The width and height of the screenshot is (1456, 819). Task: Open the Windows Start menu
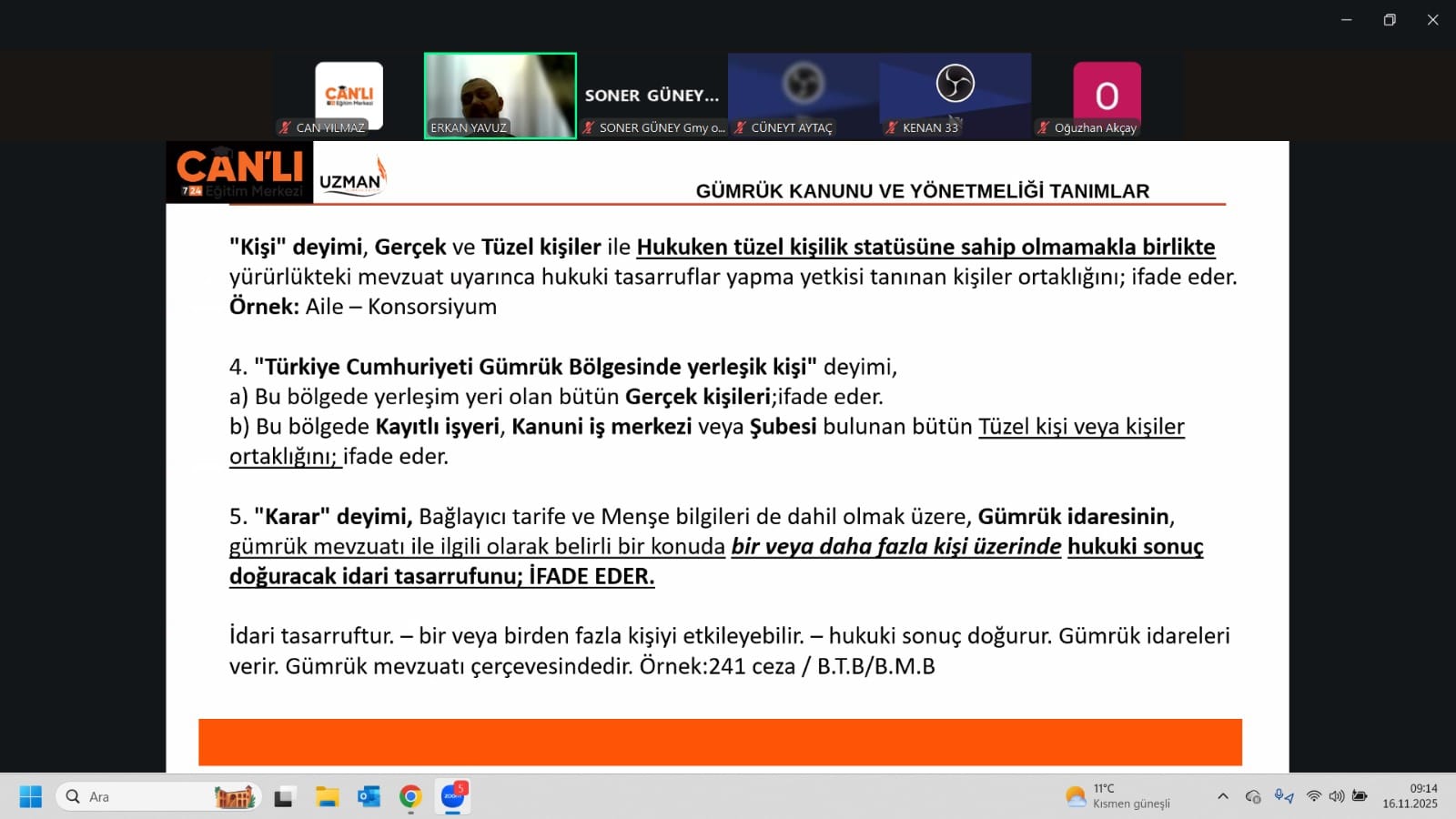[30, 797]
